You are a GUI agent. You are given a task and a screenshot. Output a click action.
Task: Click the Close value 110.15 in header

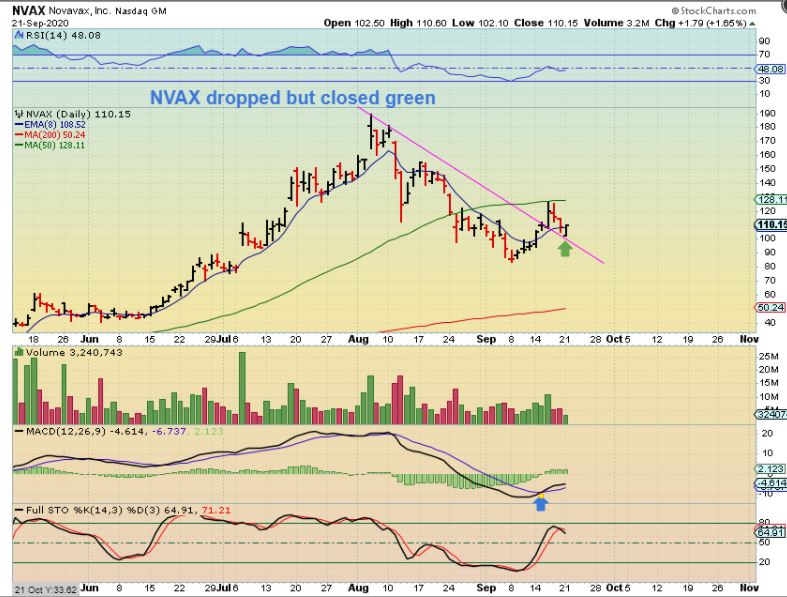point(562,23)
